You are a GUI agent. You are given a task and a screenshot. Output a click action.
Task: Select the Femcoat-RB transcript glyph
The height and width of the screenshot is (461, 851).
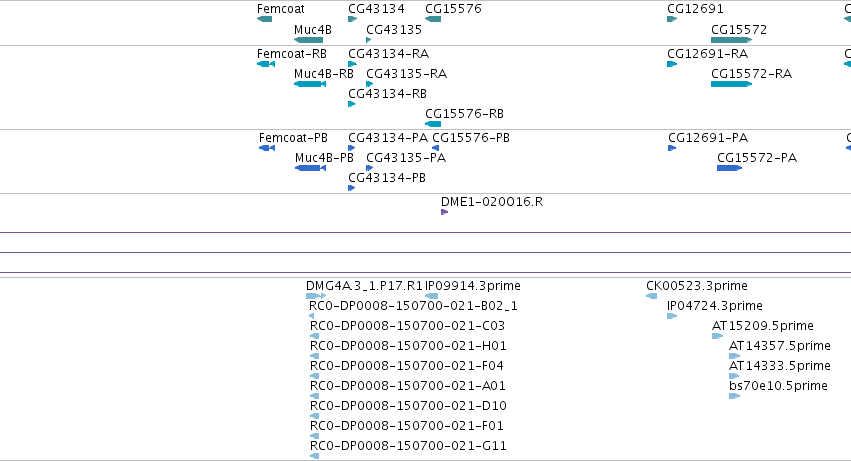pos(266,64)
